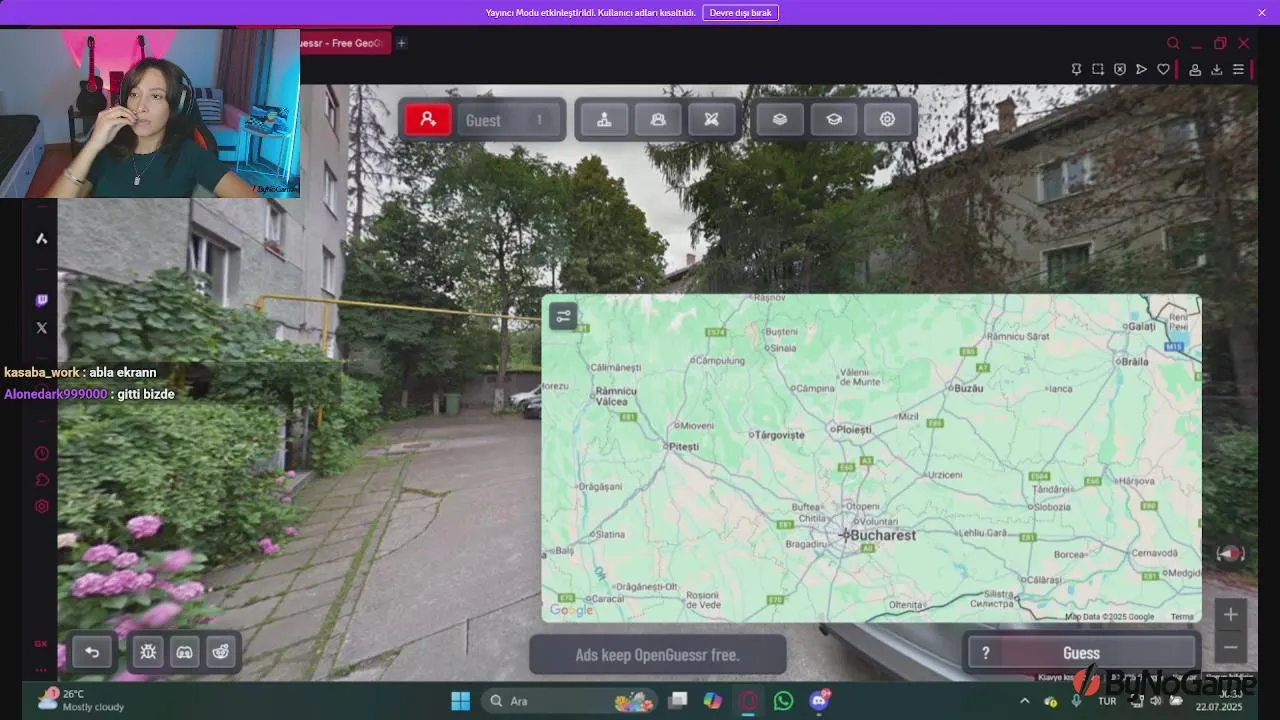
Task: Open Task View from the taskbar
Action: coord(678,701)
